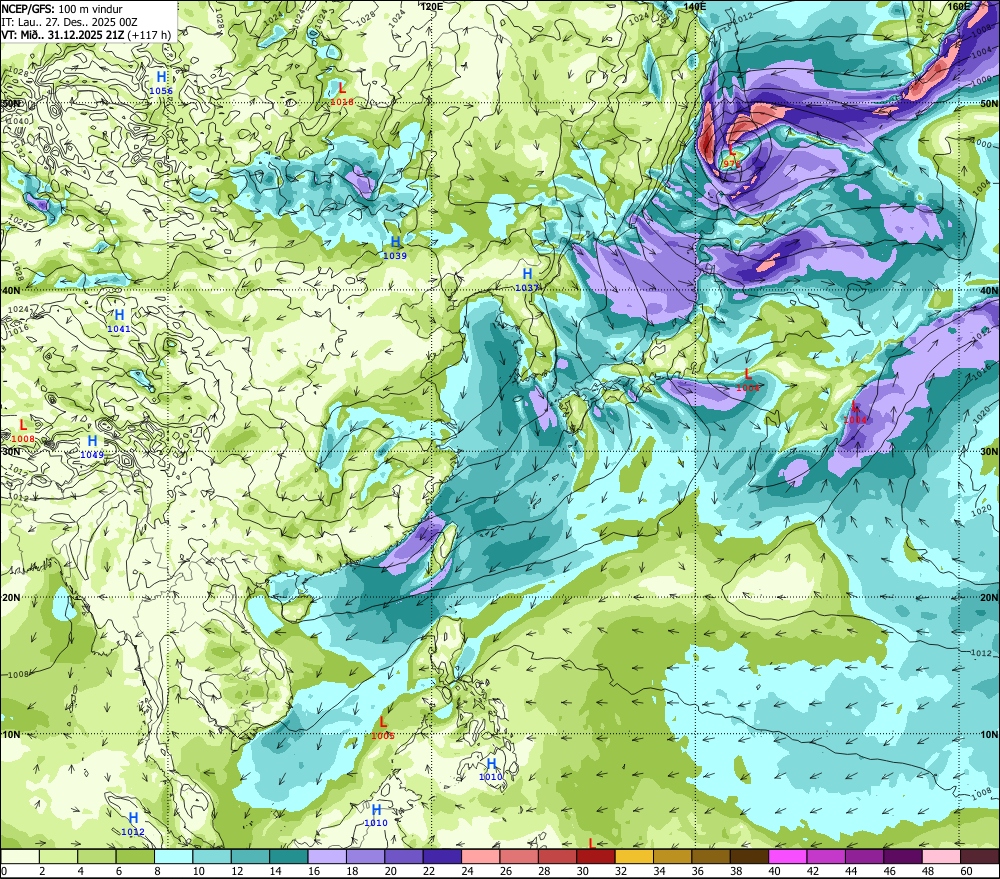Pick the light green 2–4 legend swatch
This screenshot has width=1000, height=879.
pyautogui.click(x=59, y=857)
